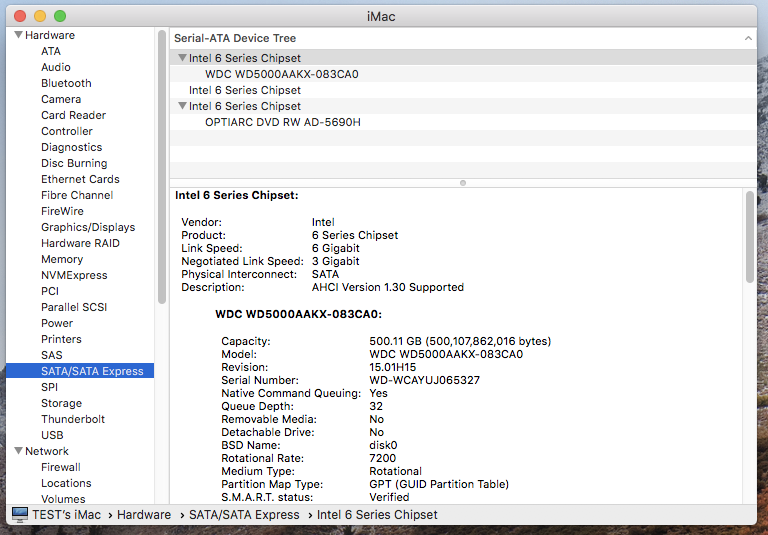This screenshot has width=768, height=535.
Task: Click the Link Speed 6 Gigabit value
Action: coord(336,248)
